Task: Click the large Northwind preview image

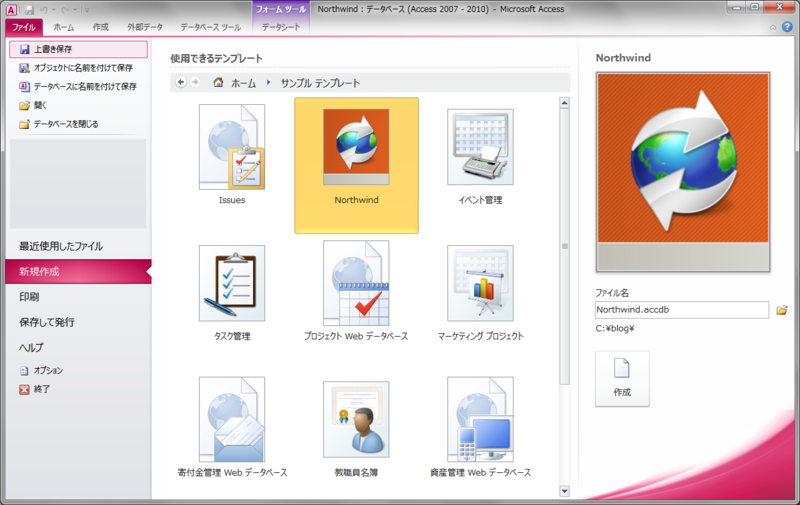Action: pyautogui.click(x=683, y=172)
